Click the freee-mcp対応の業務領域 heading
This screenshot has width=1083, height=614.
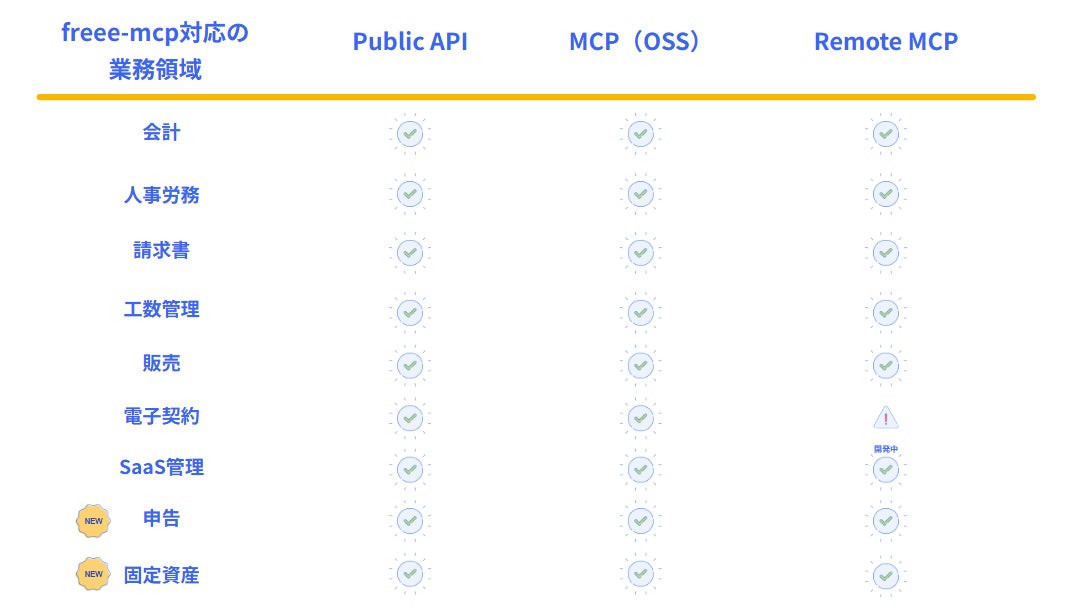155,51
